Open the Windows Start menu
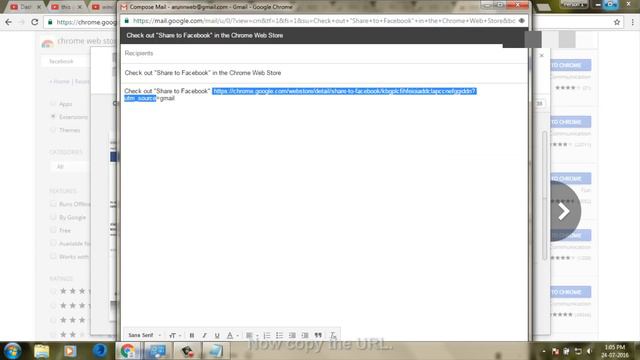The image size is (640, 360). click(x=12, y=351)
